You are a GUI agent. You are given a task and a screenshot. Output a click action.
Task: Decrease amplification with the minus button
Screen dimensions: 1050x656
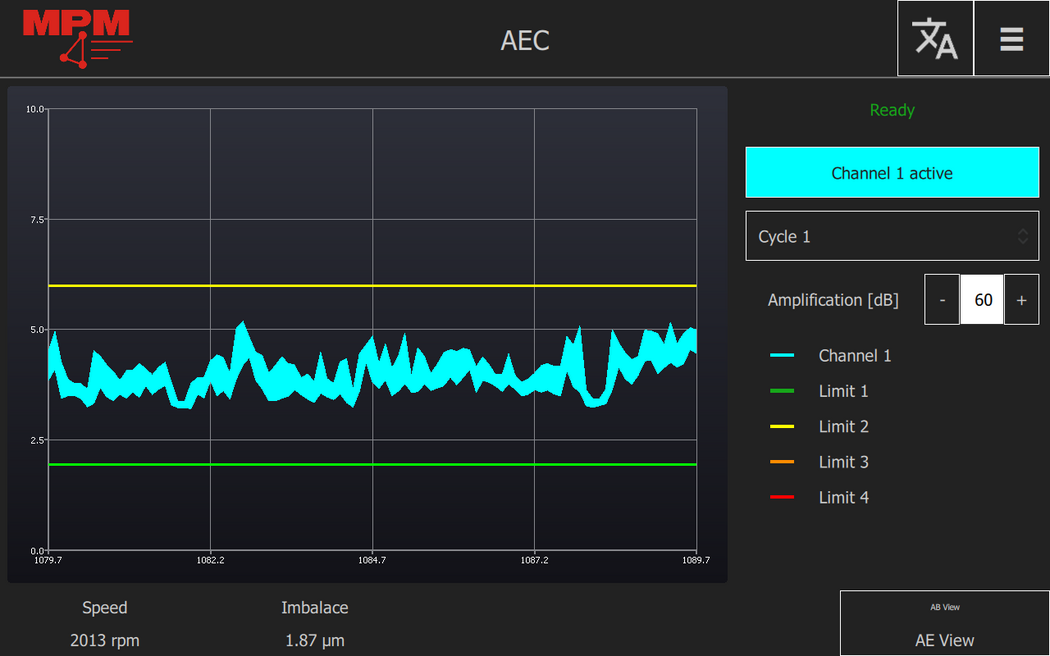coord(942,300)
